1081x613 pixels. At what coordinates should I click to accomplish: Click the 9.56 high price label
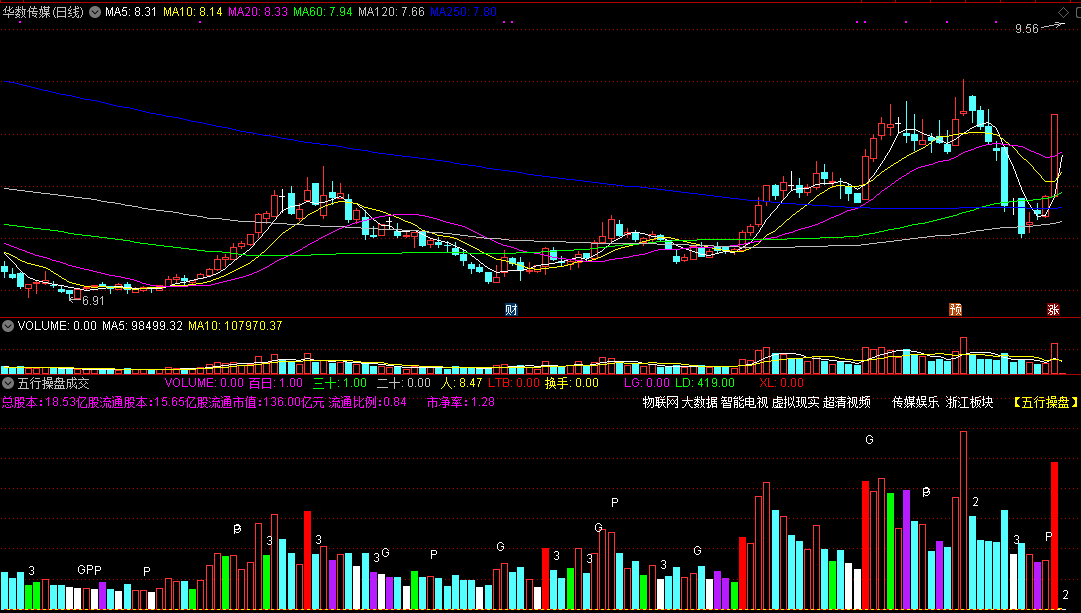coord(1027,29)
